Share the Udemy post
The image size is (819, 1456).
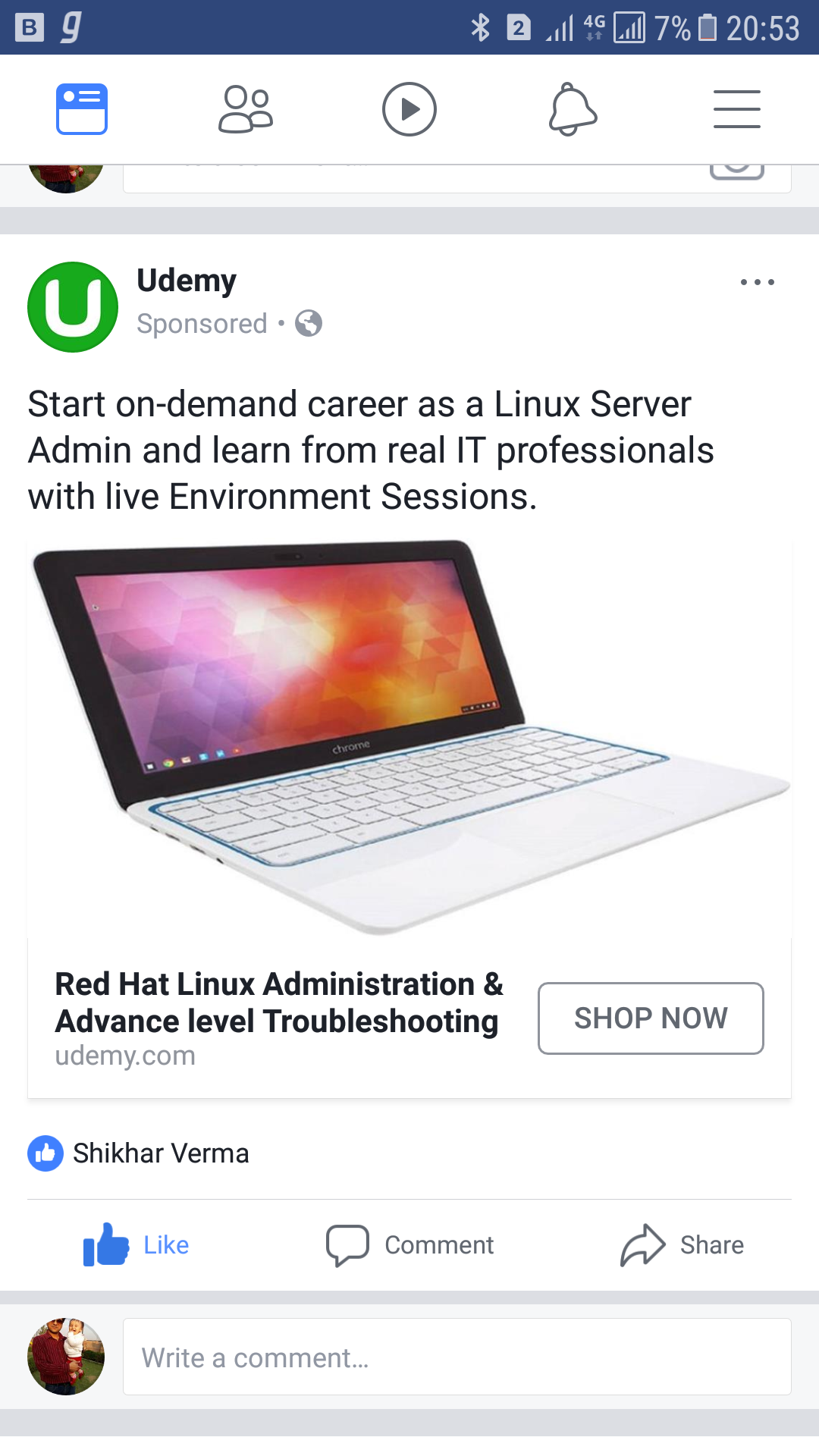(x=682, y=1245)
